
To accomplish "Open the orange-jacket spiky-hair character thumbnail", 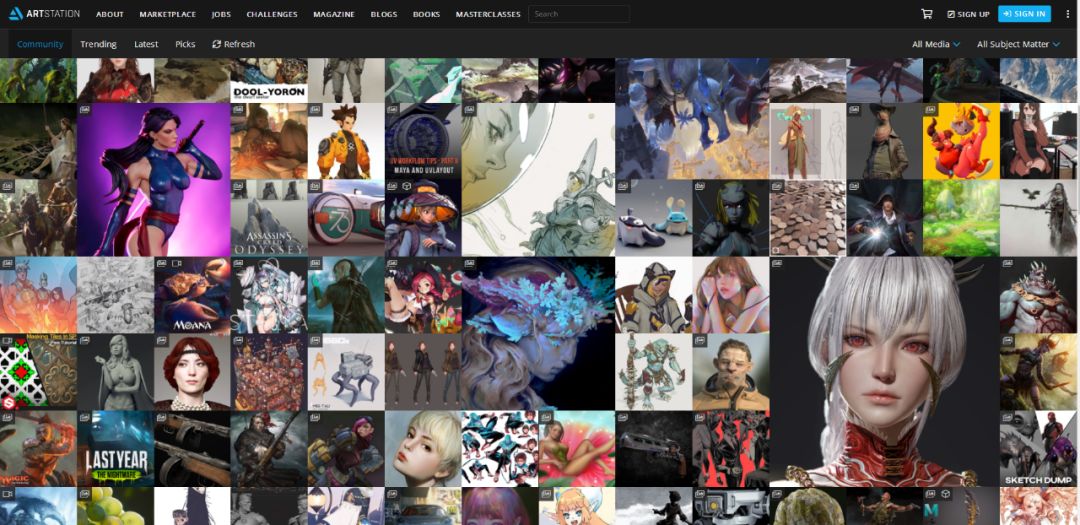I will tap(346, 141).
